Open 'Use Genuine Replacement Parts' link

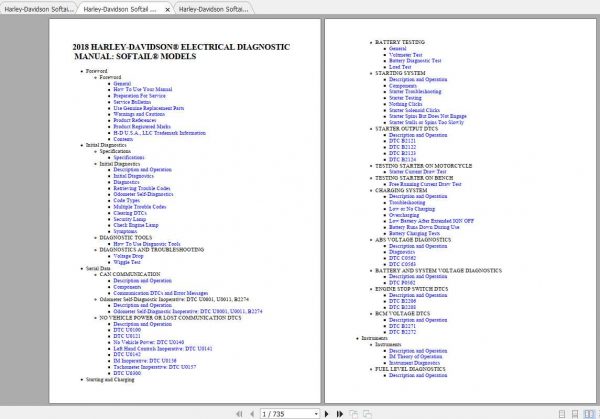tap(148, 108)
